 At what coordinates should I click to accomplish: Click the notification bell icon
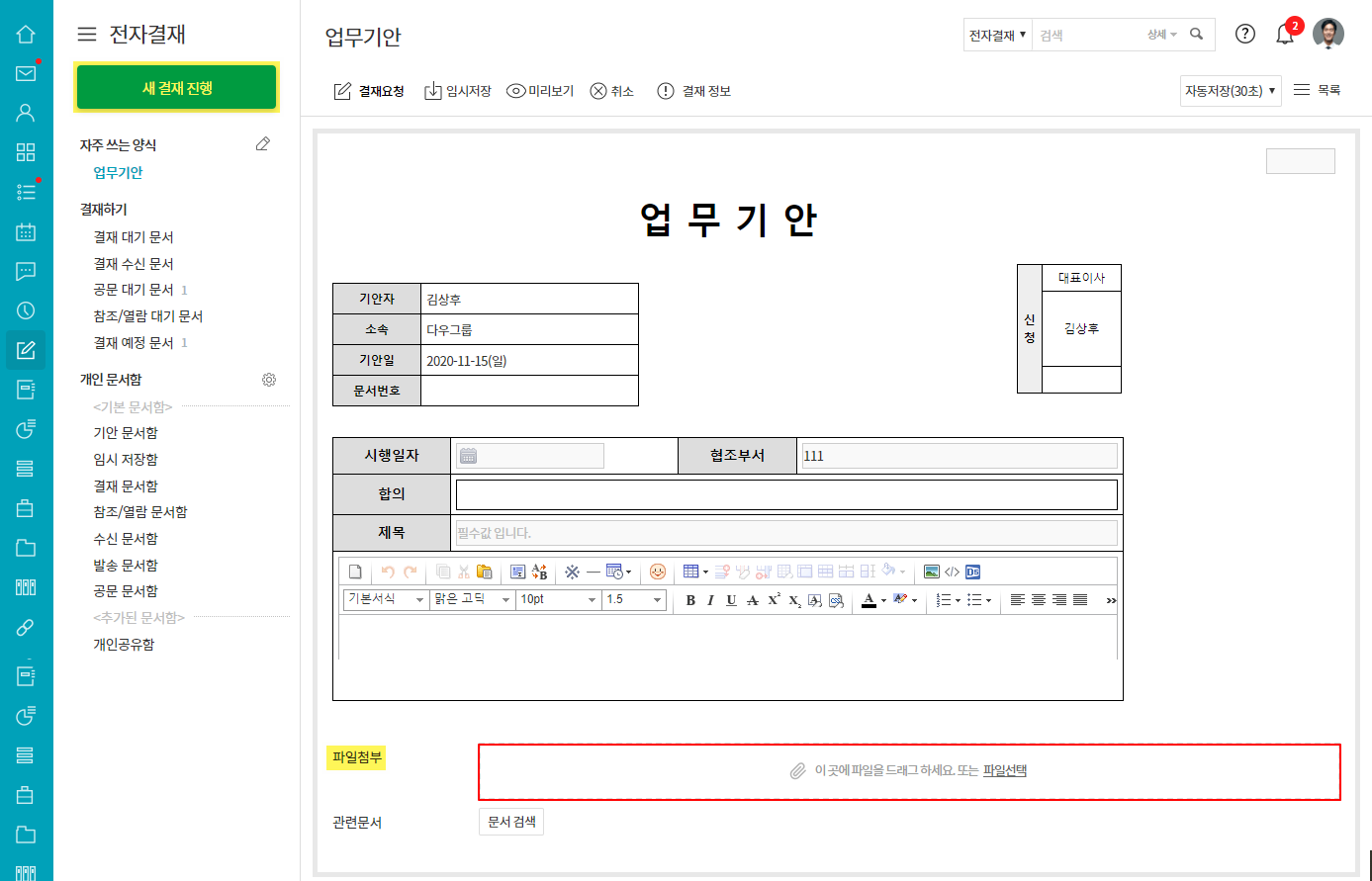pos(1284,35)
